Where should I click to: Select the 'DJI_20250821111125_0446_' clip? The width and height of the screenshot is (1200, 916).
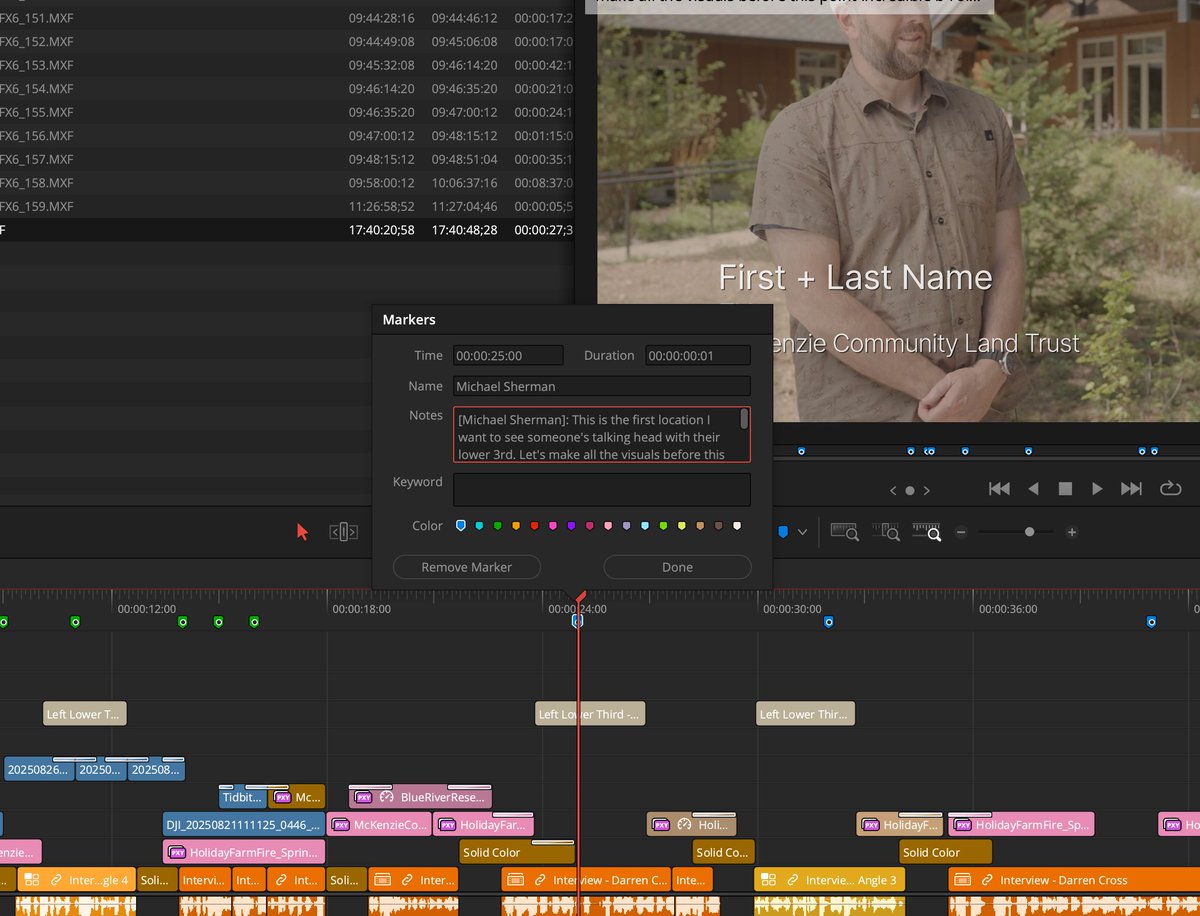[244, 825]
